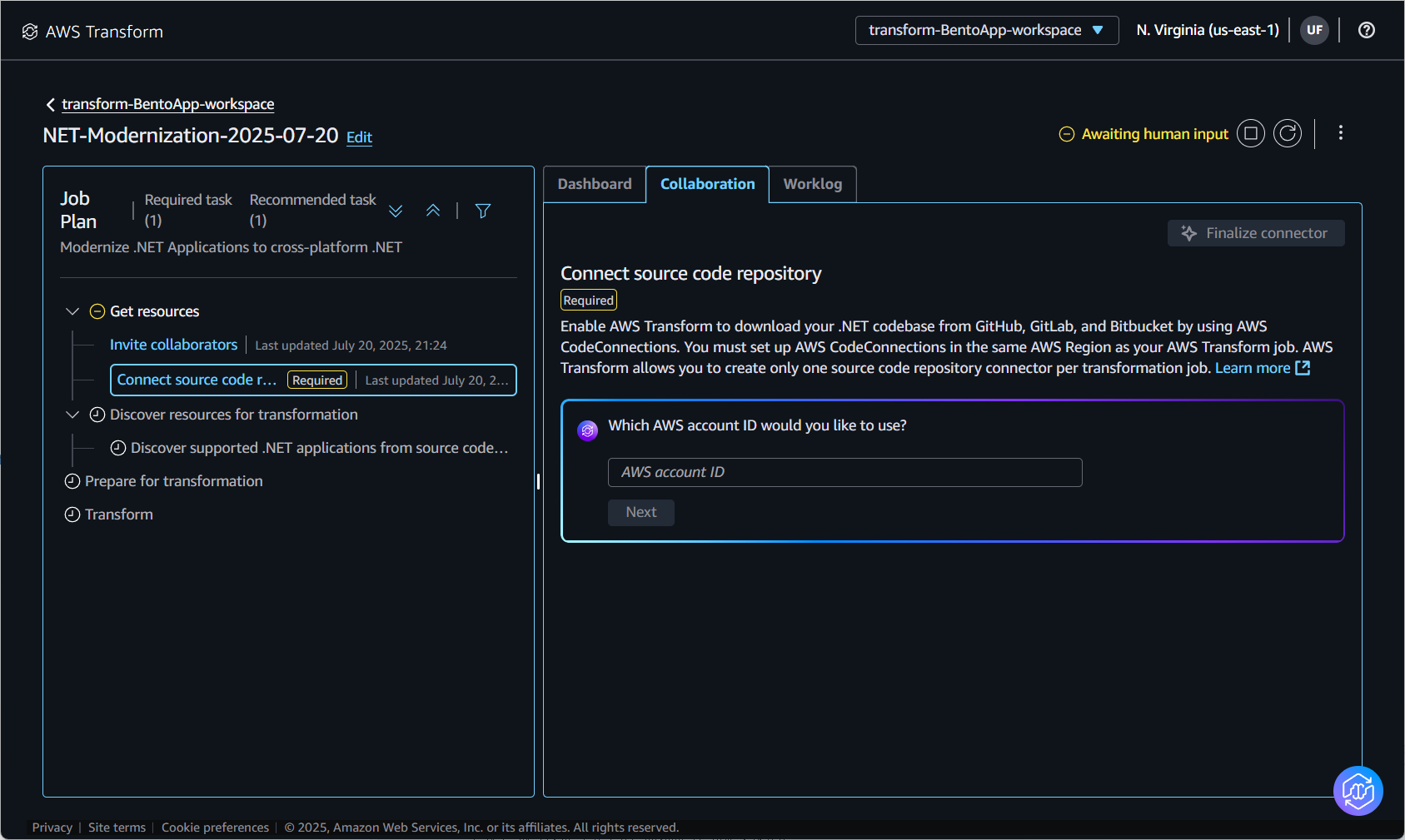Collapse Discover resources for transformation section
The image size is (1405, 840).
click(x=72, y=415)
